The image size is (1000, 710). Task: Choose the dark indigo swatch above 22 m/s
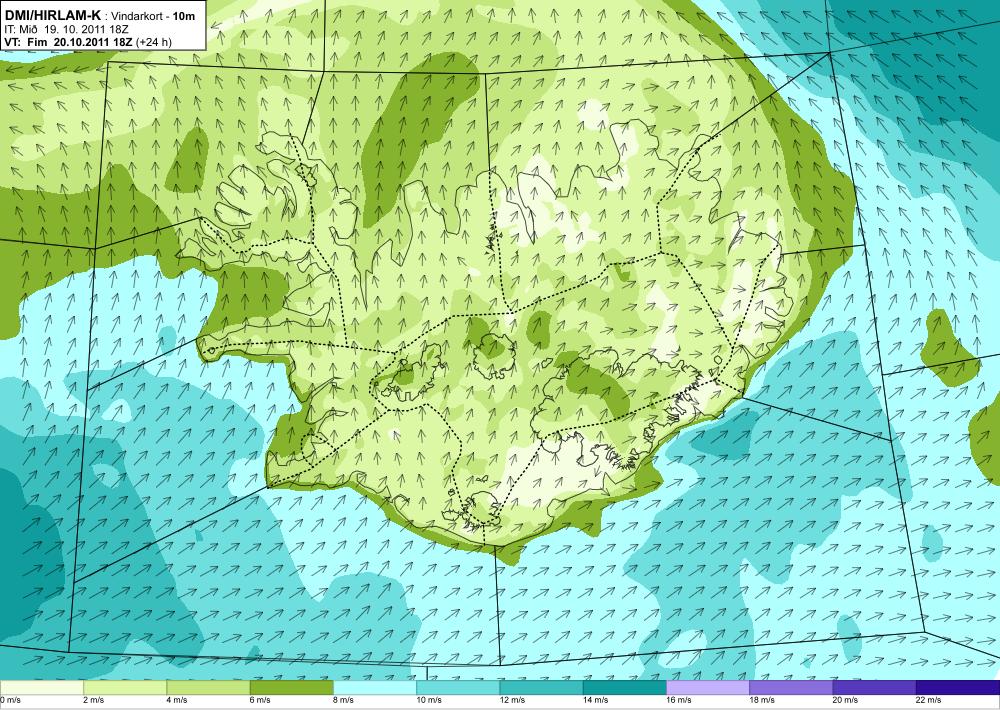coord(958,688)
